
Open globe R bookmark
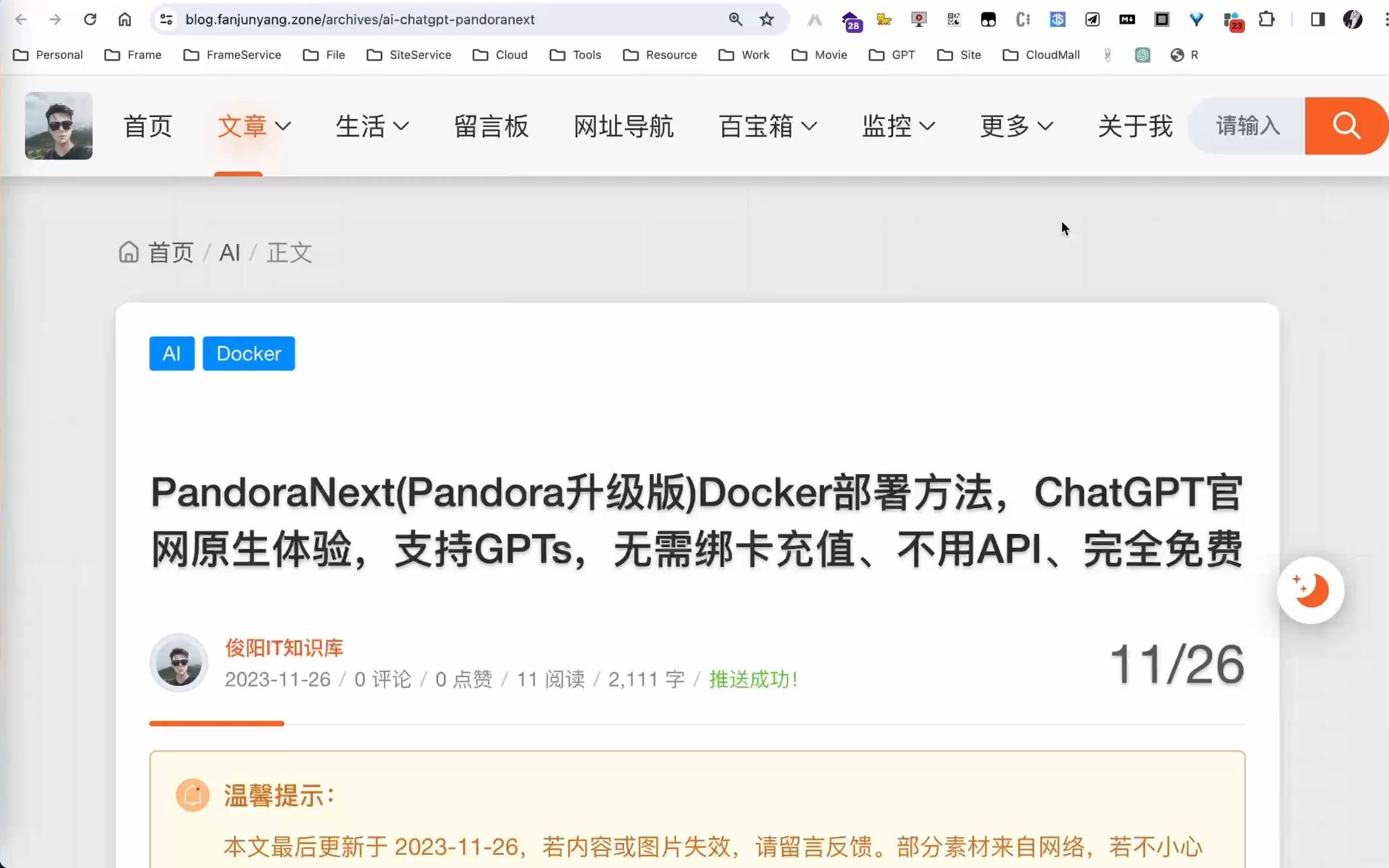(1184, 55)
